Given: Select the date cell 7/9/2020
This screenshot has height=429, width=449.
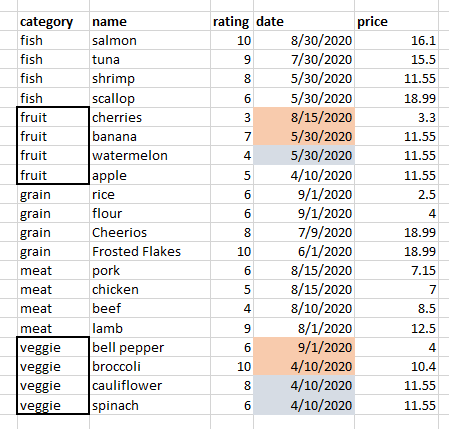Looking at the screenshot, I should [x=304, y=232].
